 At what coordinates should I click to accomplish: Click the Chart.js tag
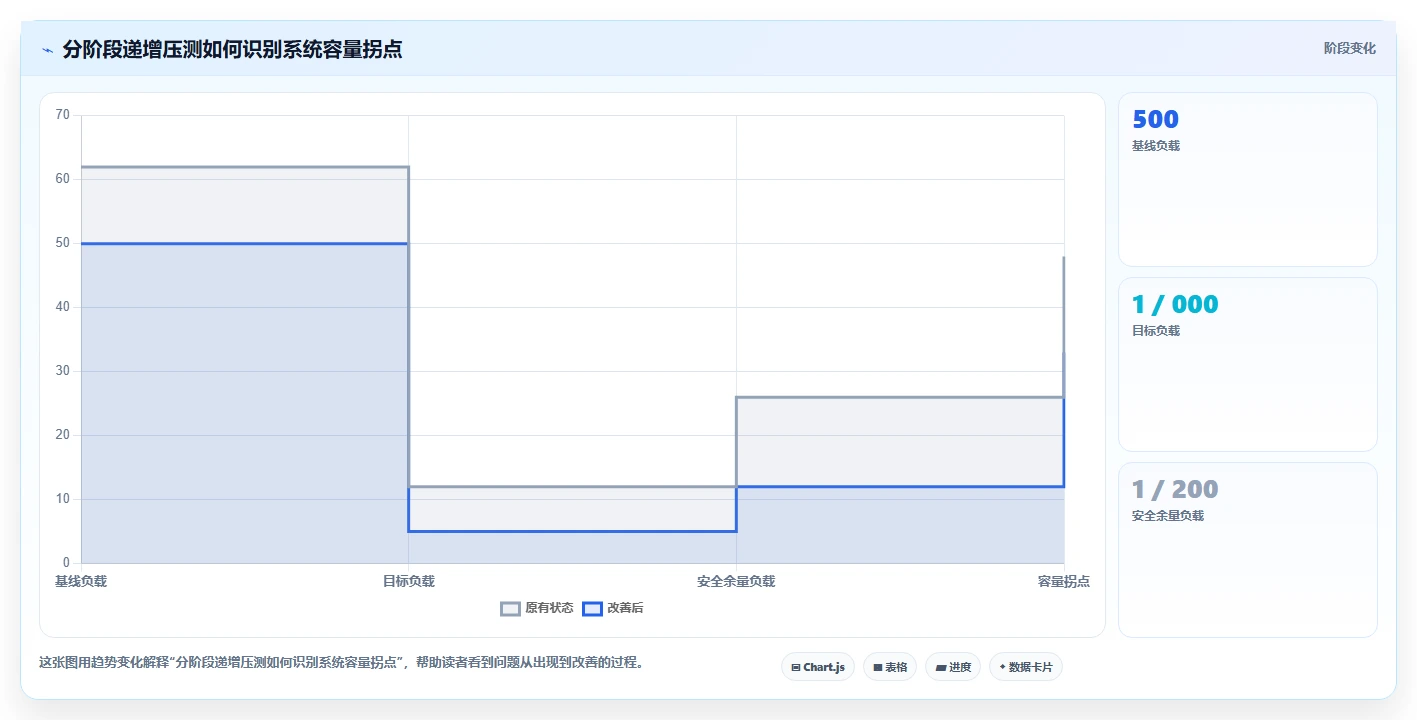point(817,667)
